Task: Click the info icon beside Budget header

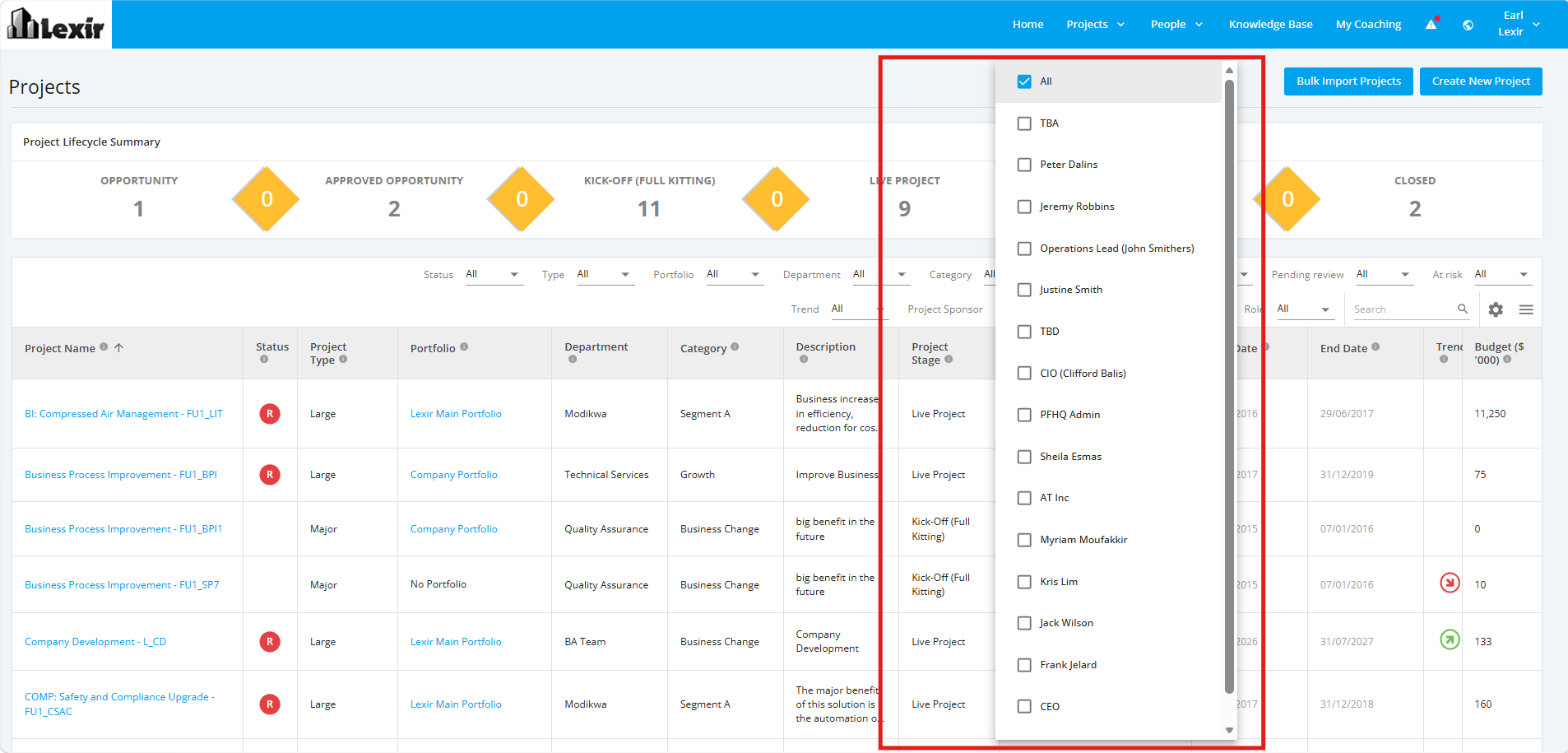Action: coord(1507,359)
